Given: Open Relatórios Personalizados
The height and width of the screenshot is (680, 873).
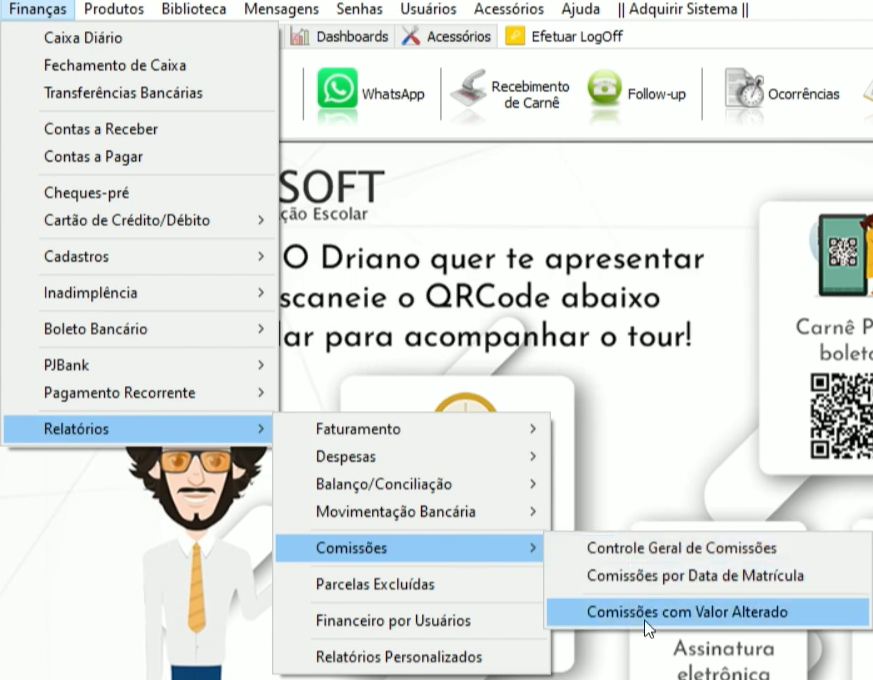Looking at the screenshot, I should 409,657.
